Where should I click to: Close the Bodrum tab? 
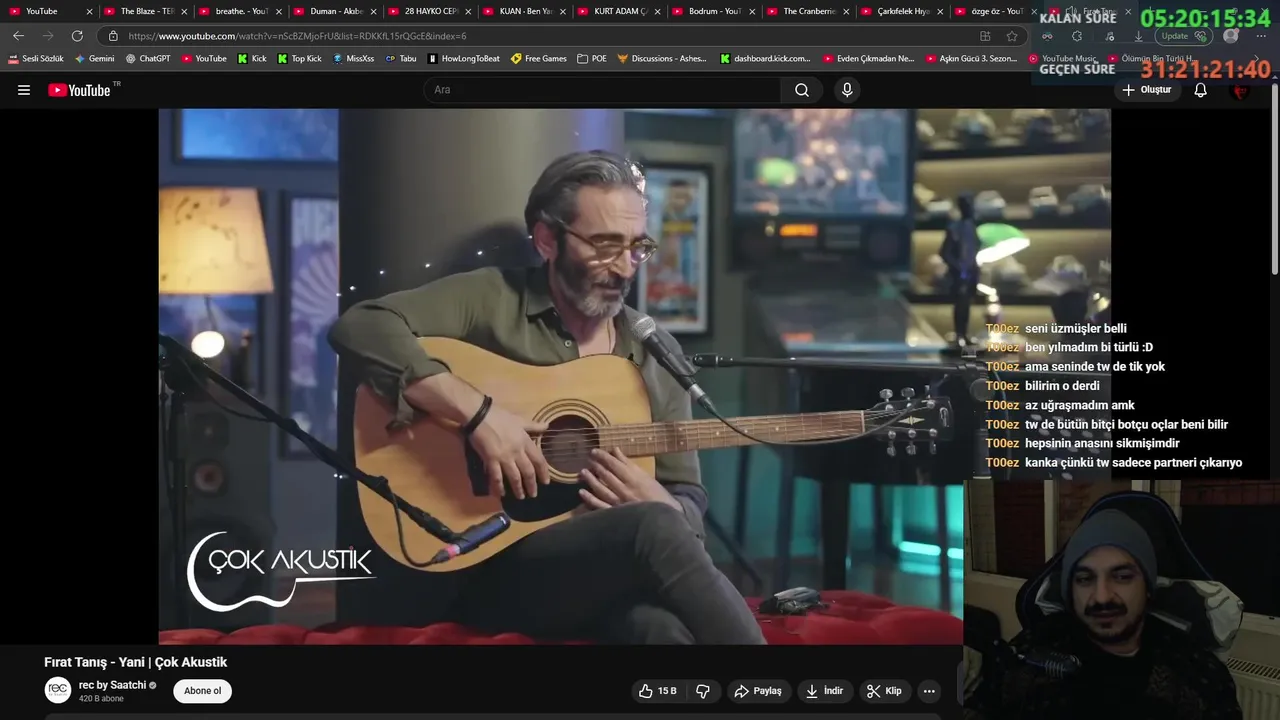coord(751,12)
